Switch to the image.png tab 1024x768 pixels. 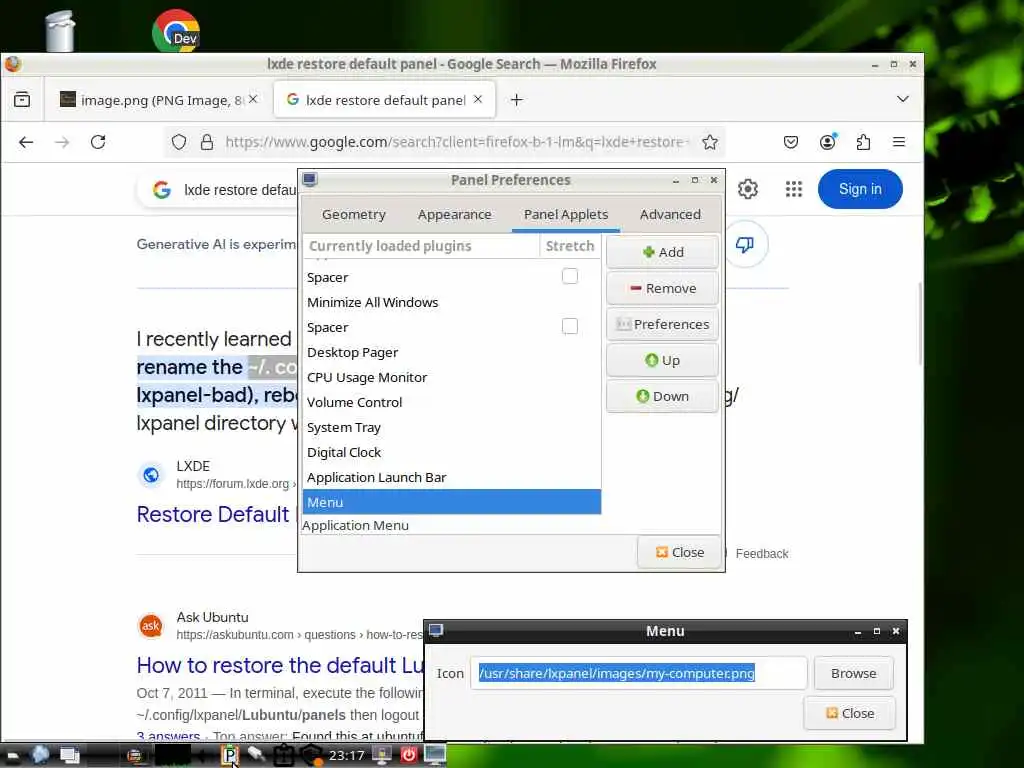click(153, 100)
